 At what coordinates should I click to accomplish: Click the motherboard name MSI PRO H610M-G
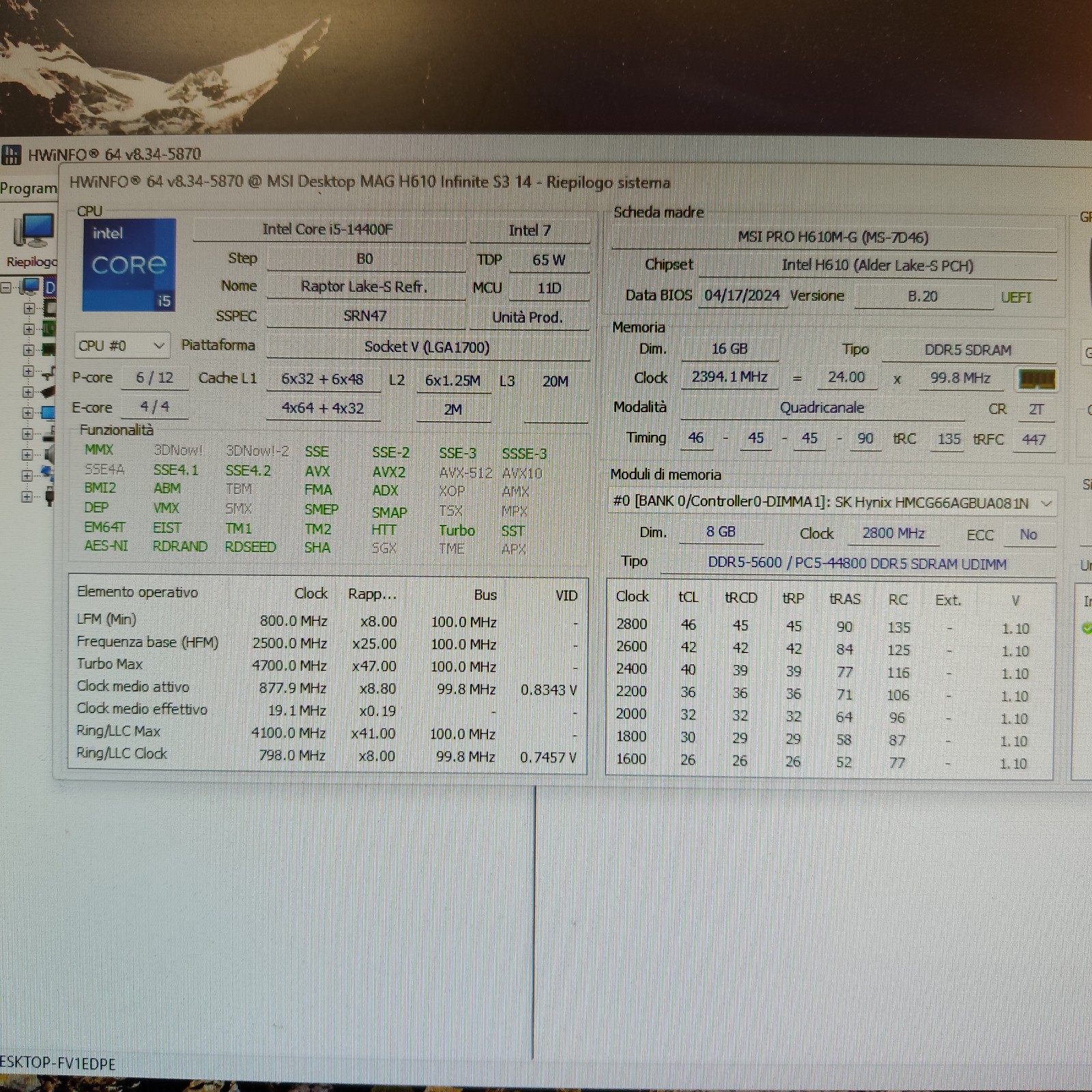[833, 238]
